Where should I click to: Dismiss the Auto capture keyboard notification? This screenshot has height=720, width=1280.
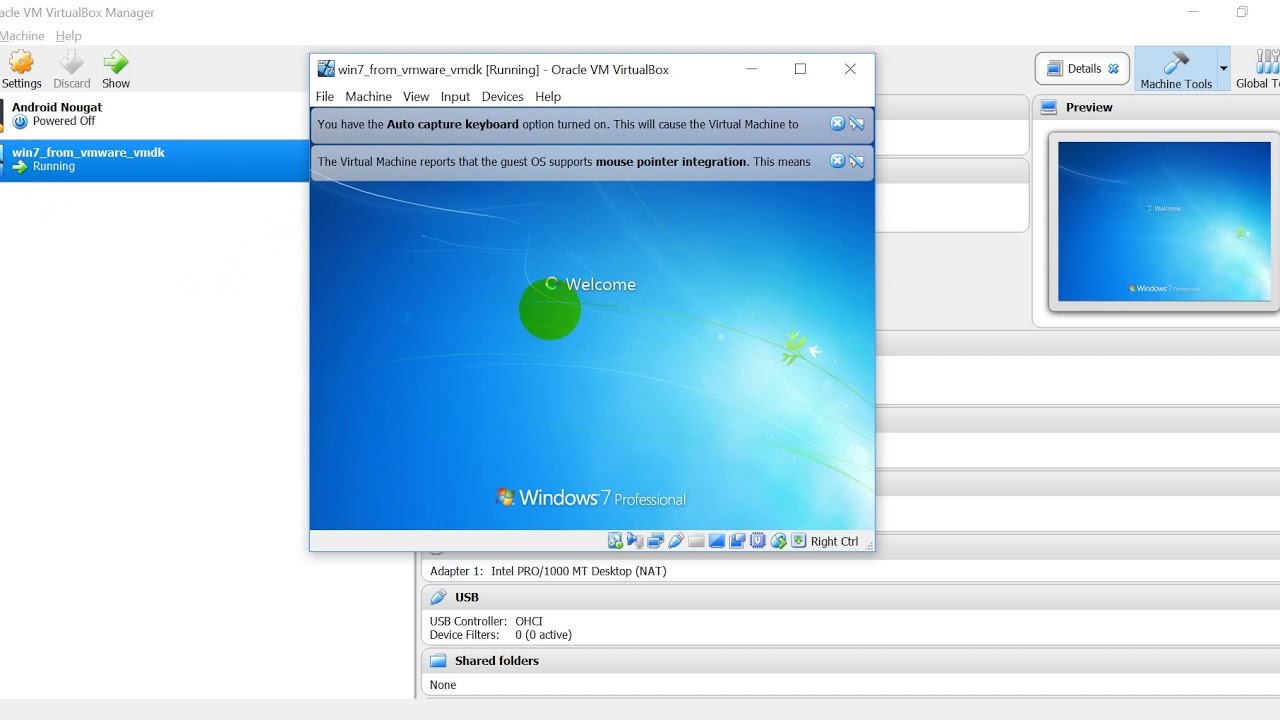(838, 124)
